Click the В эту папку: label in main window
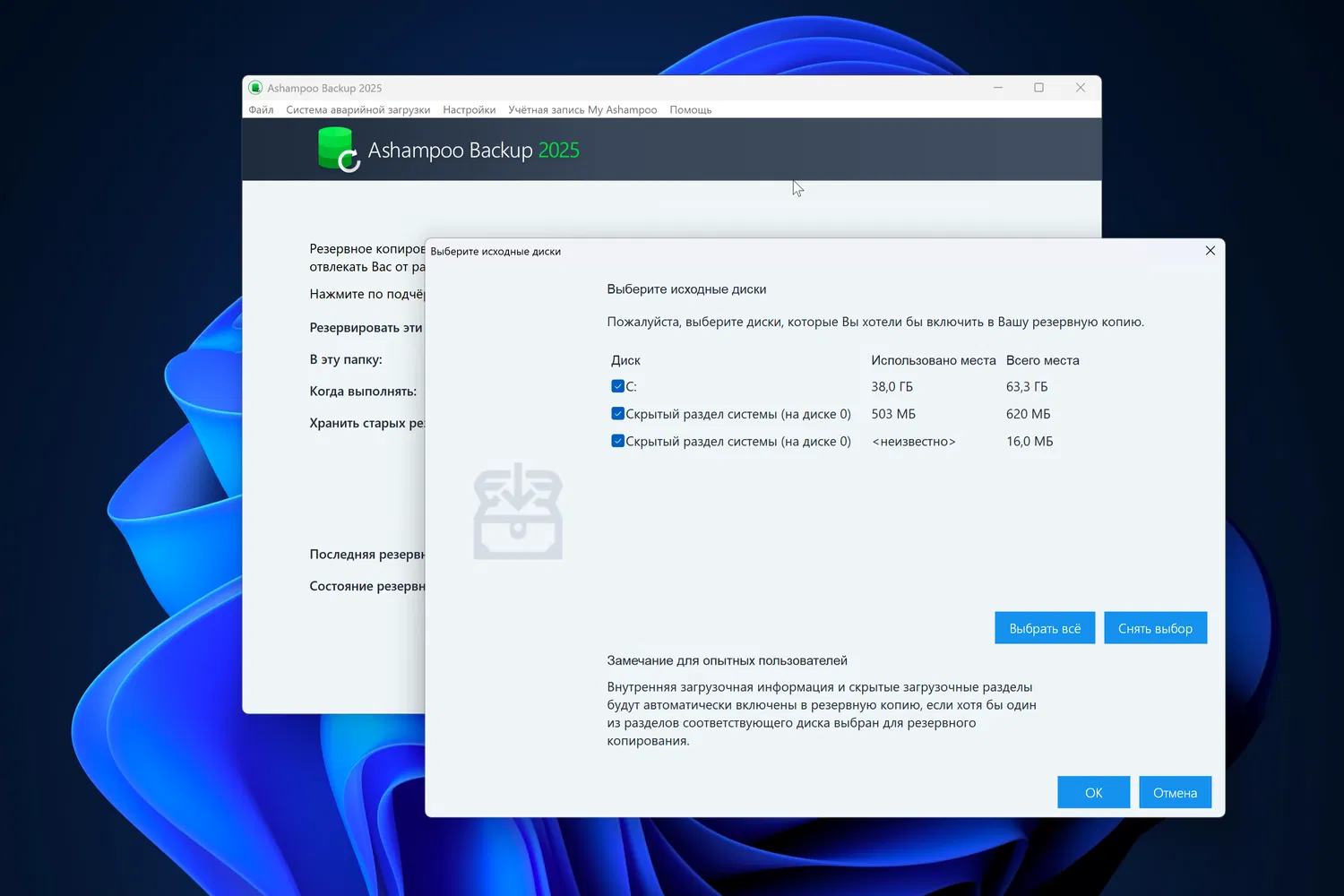This screenshot has width=1344, height=896. click(x=346, y=359)
